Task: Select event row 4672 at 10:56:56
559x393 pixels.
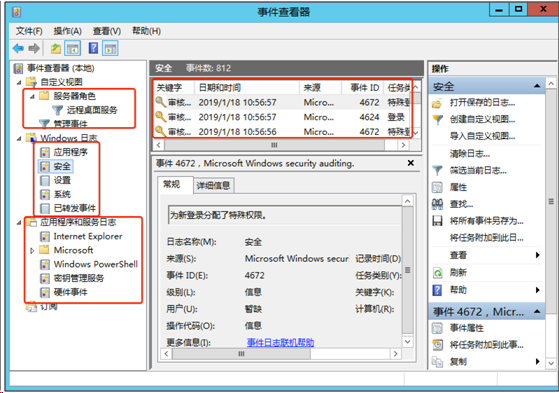Action: (283, 132)
